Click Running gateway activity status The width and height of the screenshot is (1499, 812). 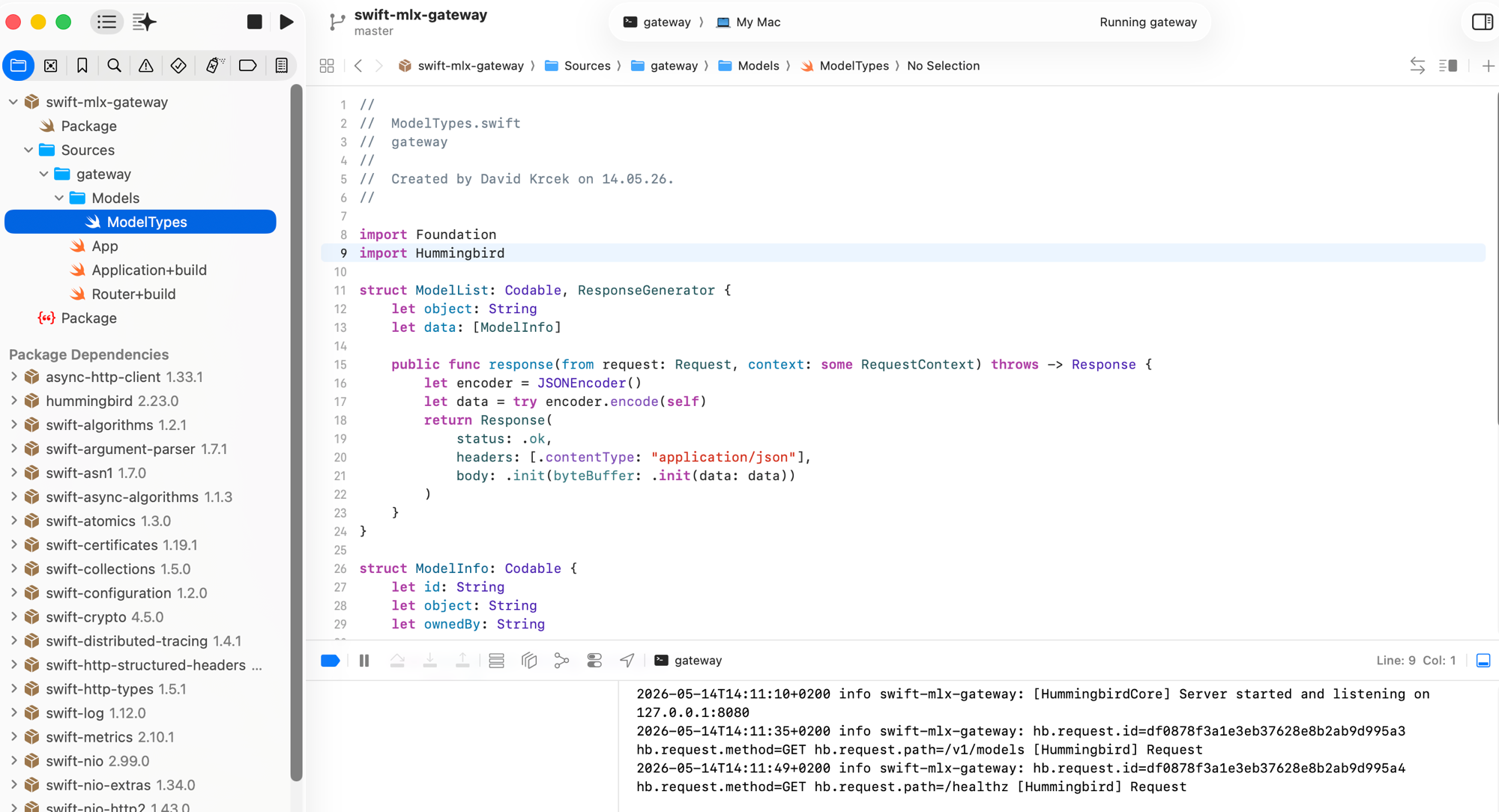coord(1148,22)
